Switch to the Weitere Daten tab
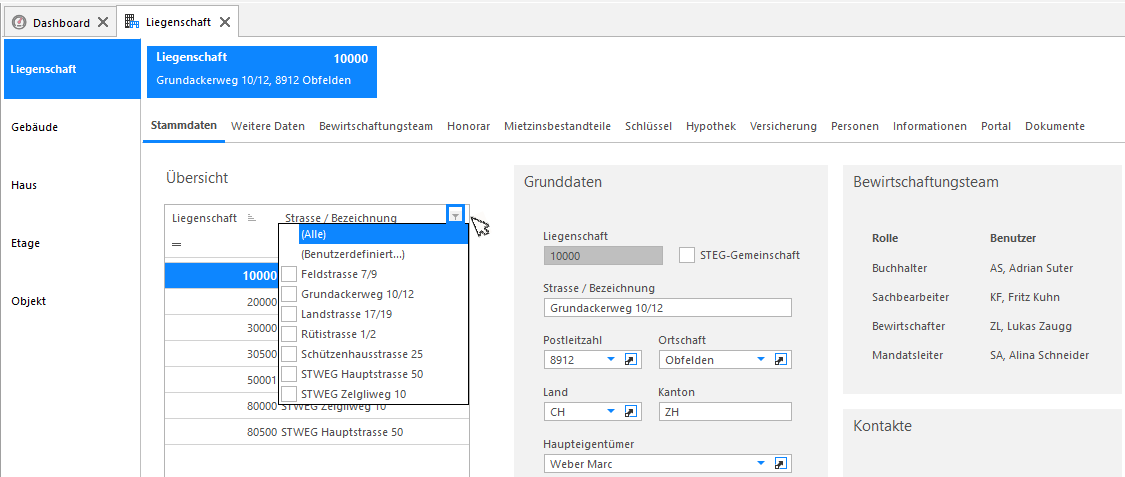The height and width of the screenshot is (477, 1125). click(268, 126)
